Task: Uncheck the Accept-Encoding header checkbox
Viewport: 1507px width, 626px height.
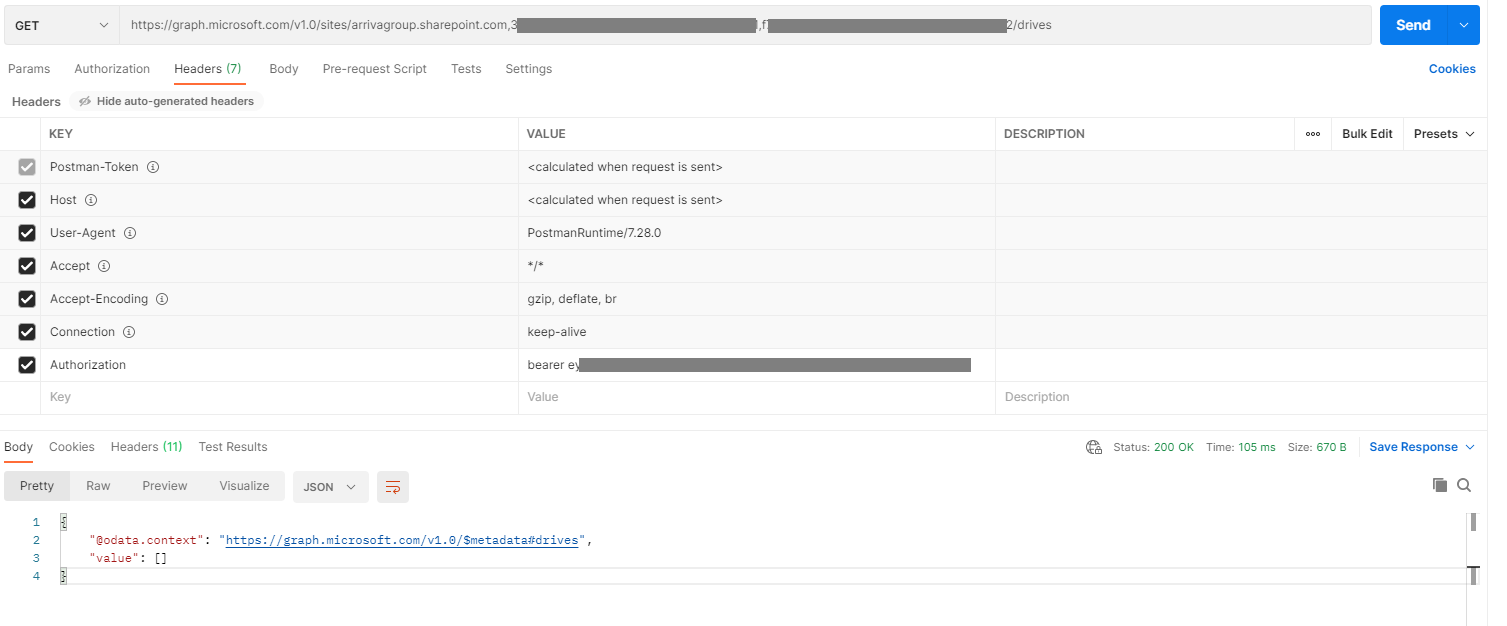Action: (x=27, y=299)
